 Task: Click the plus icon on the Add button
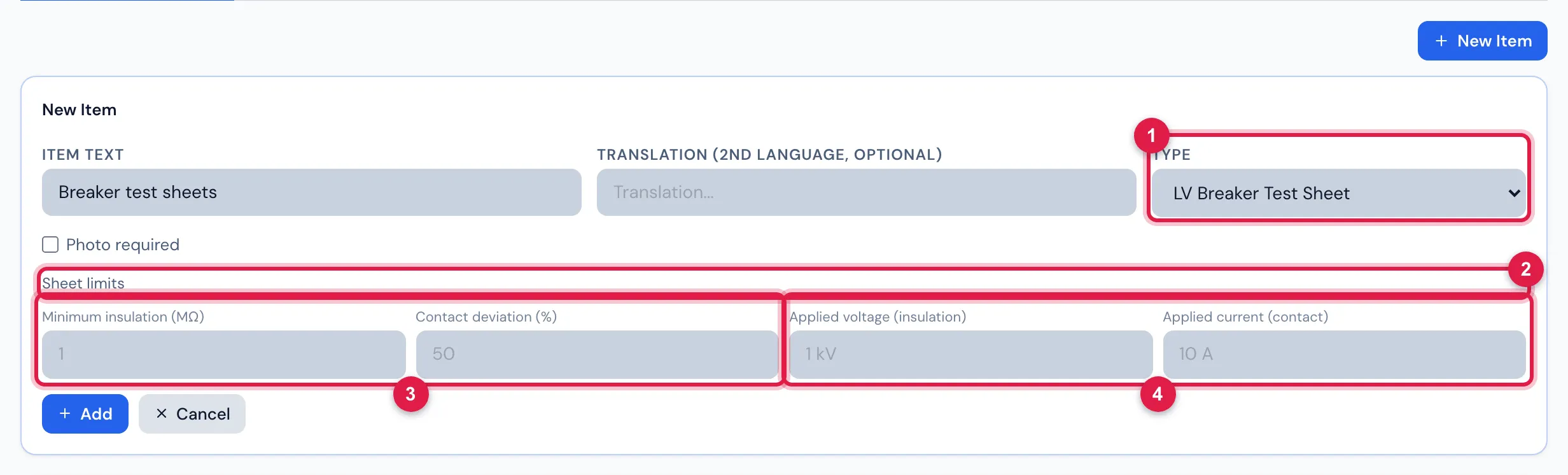pyautogui.click(x=65, y=413)
